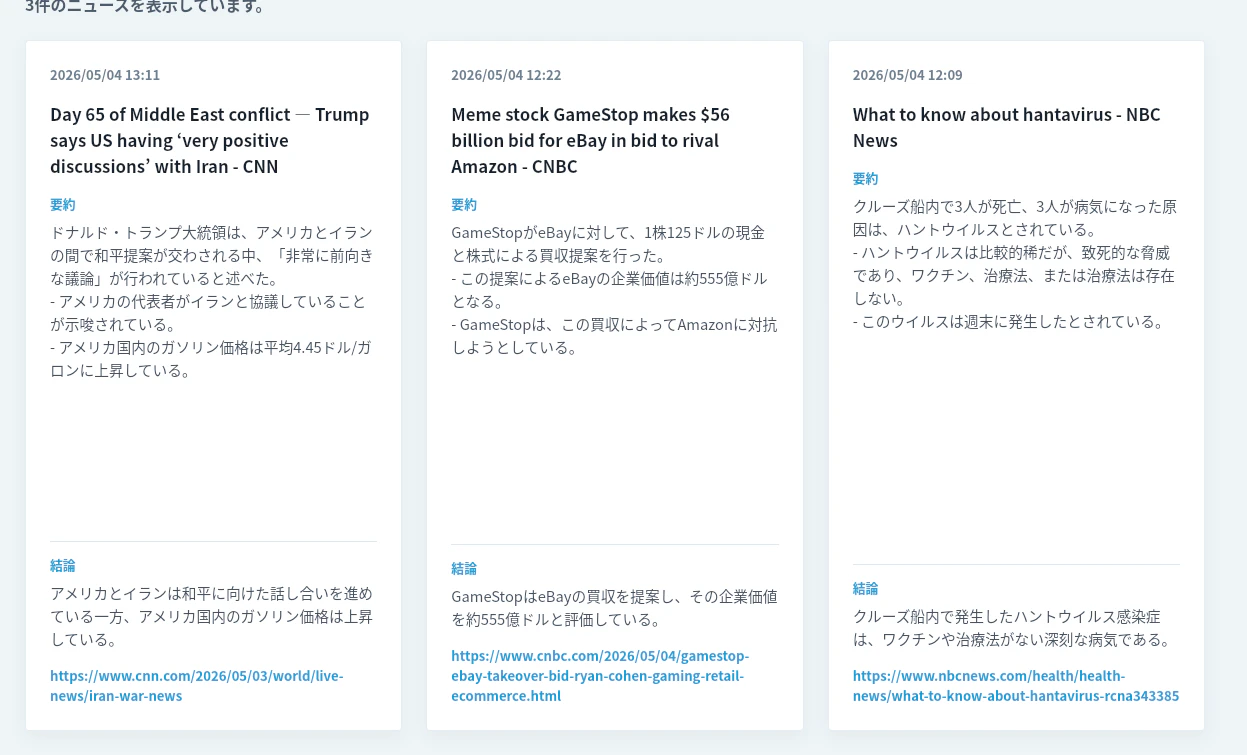Click the 結論 label in the CNN card
Viewport: 1247px width, 755px height.
[63, 565]
